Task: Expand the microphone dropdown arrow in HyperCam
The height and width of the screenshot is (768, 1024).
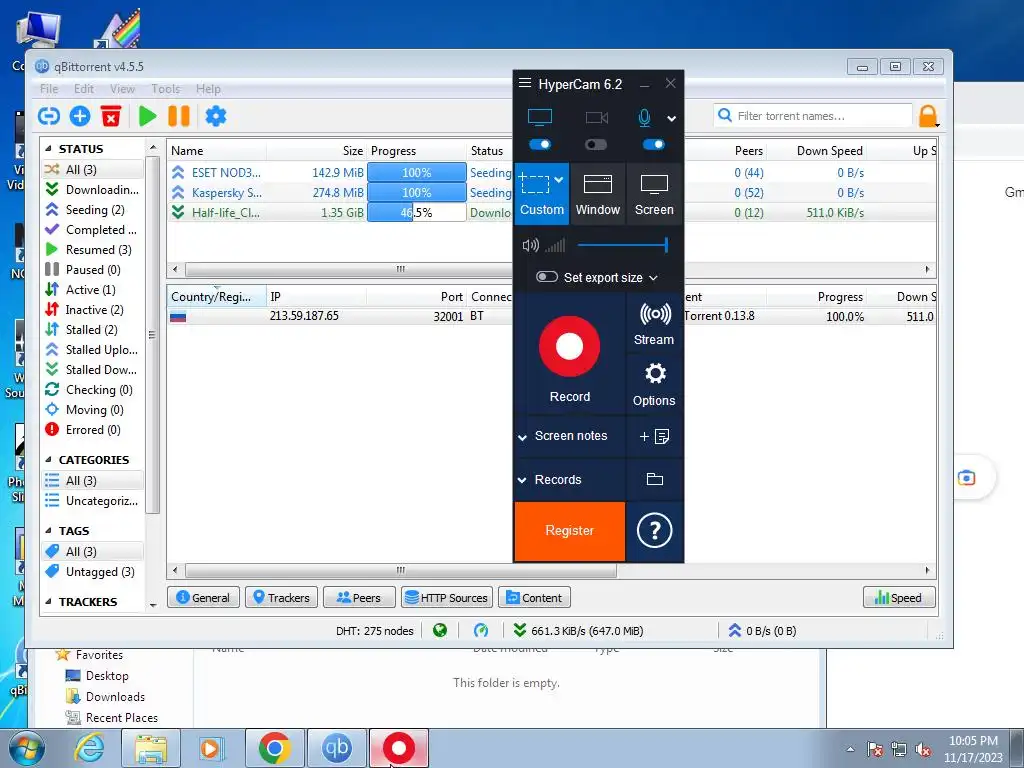Action: (671, 119)
